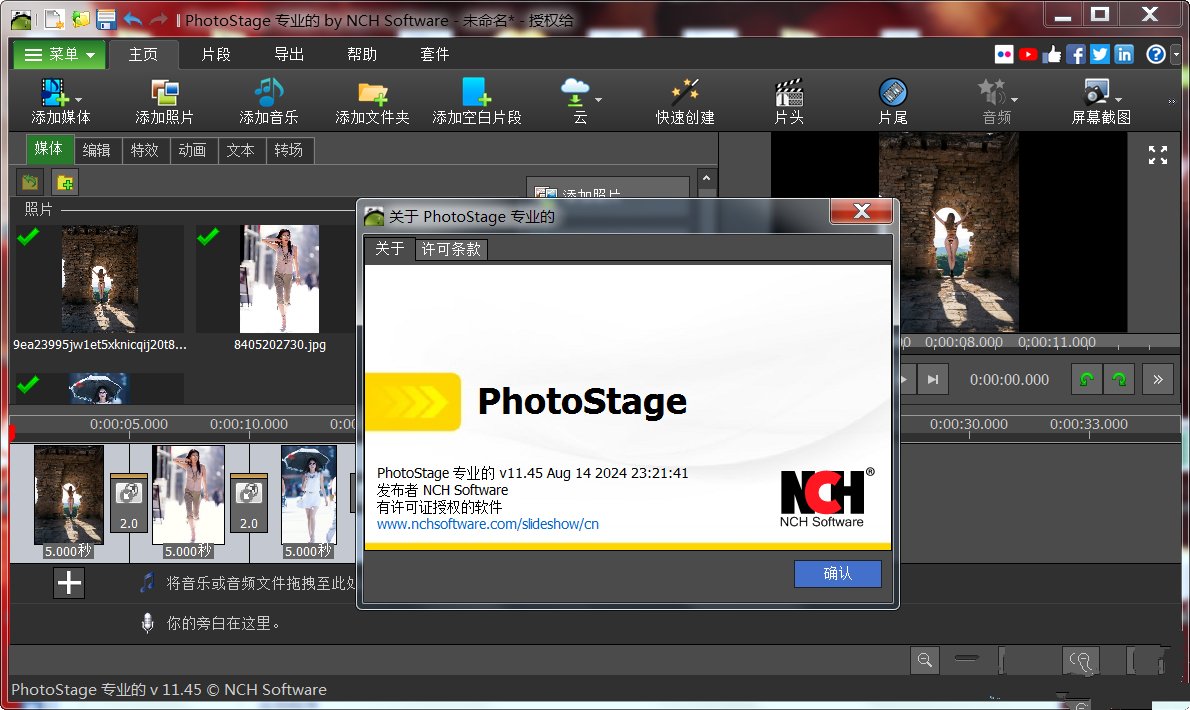Close the About PhotoStage dialog

[861, 211]
